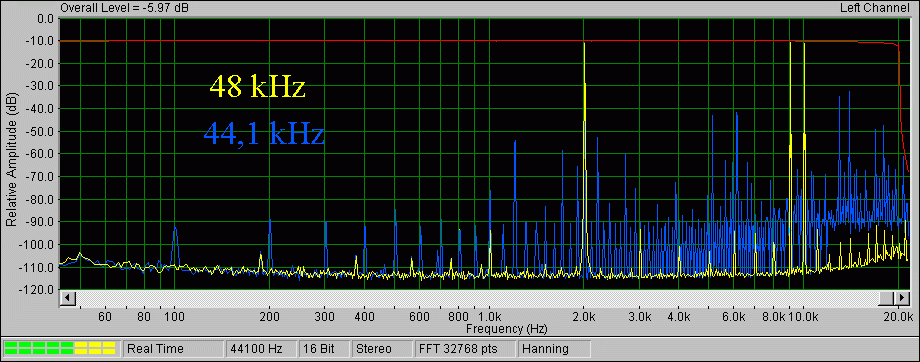Image resolution: width=920 pixels, height=362 pixels.
Task: Click the horizontal scrollbar track below the graph
Action: click(x=477, y=298)
